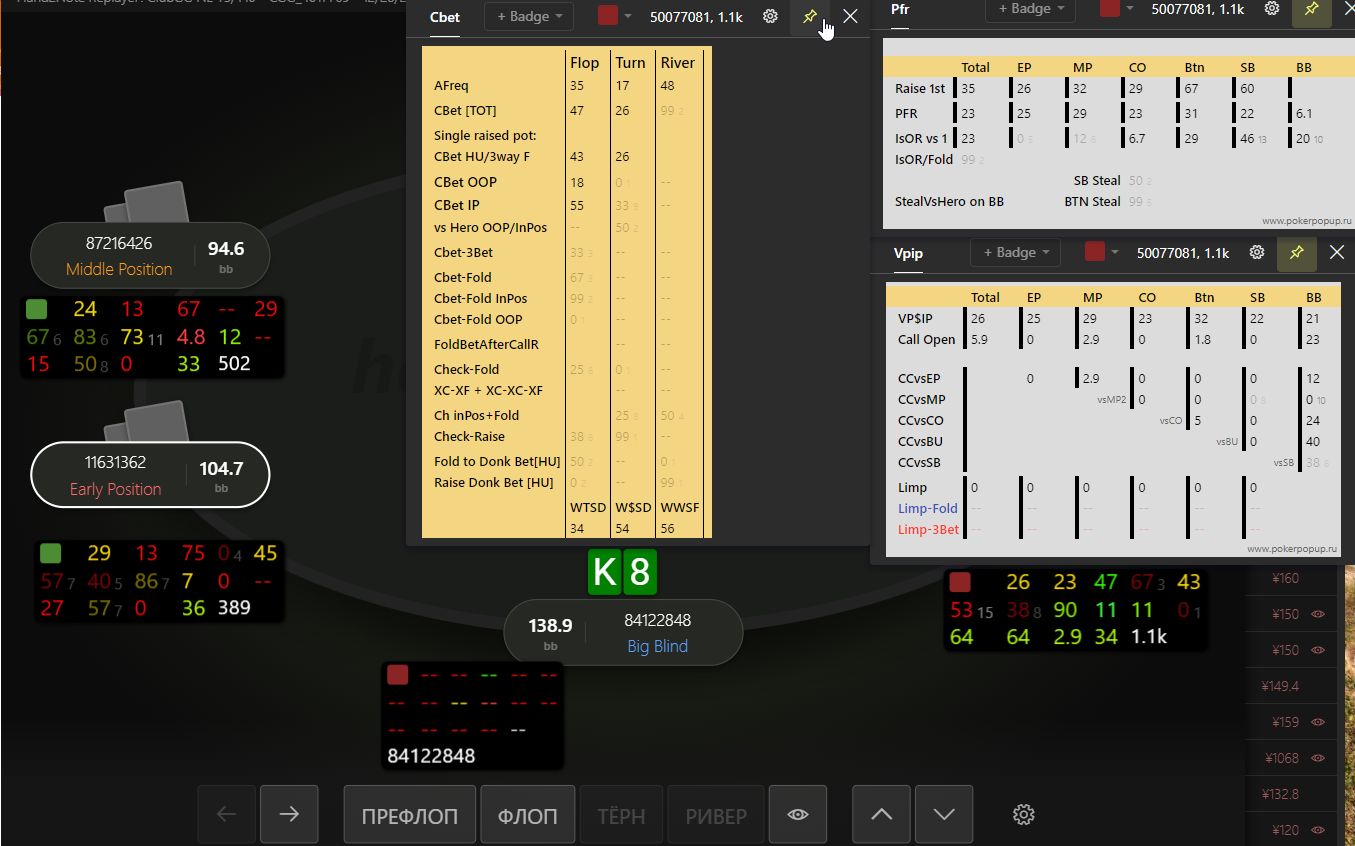The width and height of the screenshot is (1355, 846).
Task: Go to next hand with down chevron
Action: click(x=944, y=815)
